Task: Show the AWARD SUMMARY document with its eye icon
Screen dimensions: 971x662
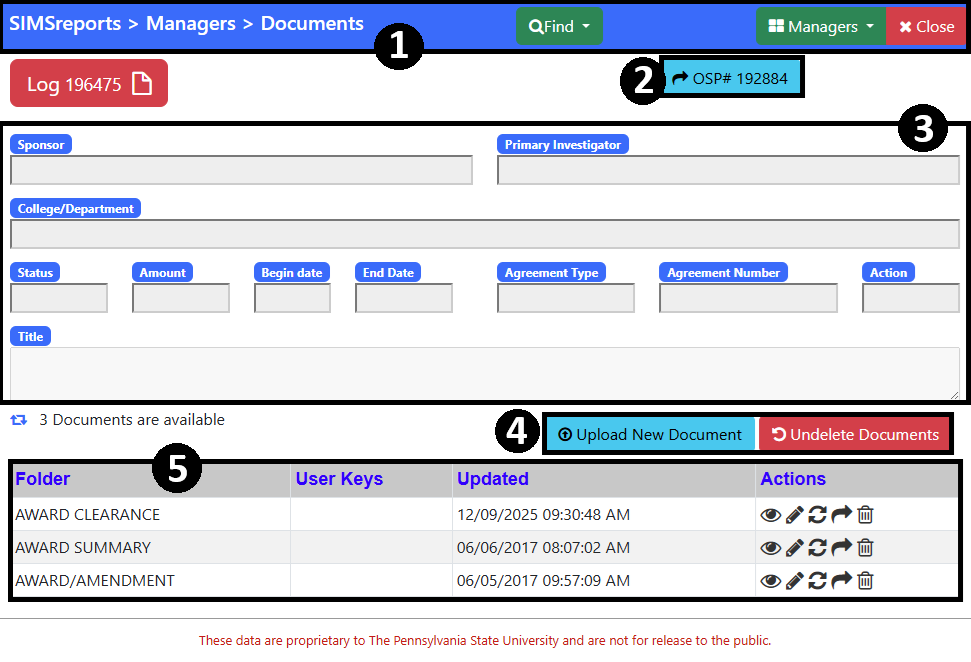Action: [x=770, y=547]
